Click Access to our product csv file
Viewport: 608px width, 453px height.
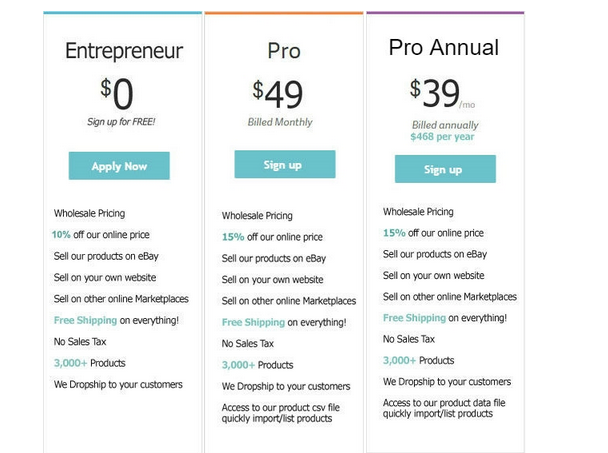click(280, 408)
